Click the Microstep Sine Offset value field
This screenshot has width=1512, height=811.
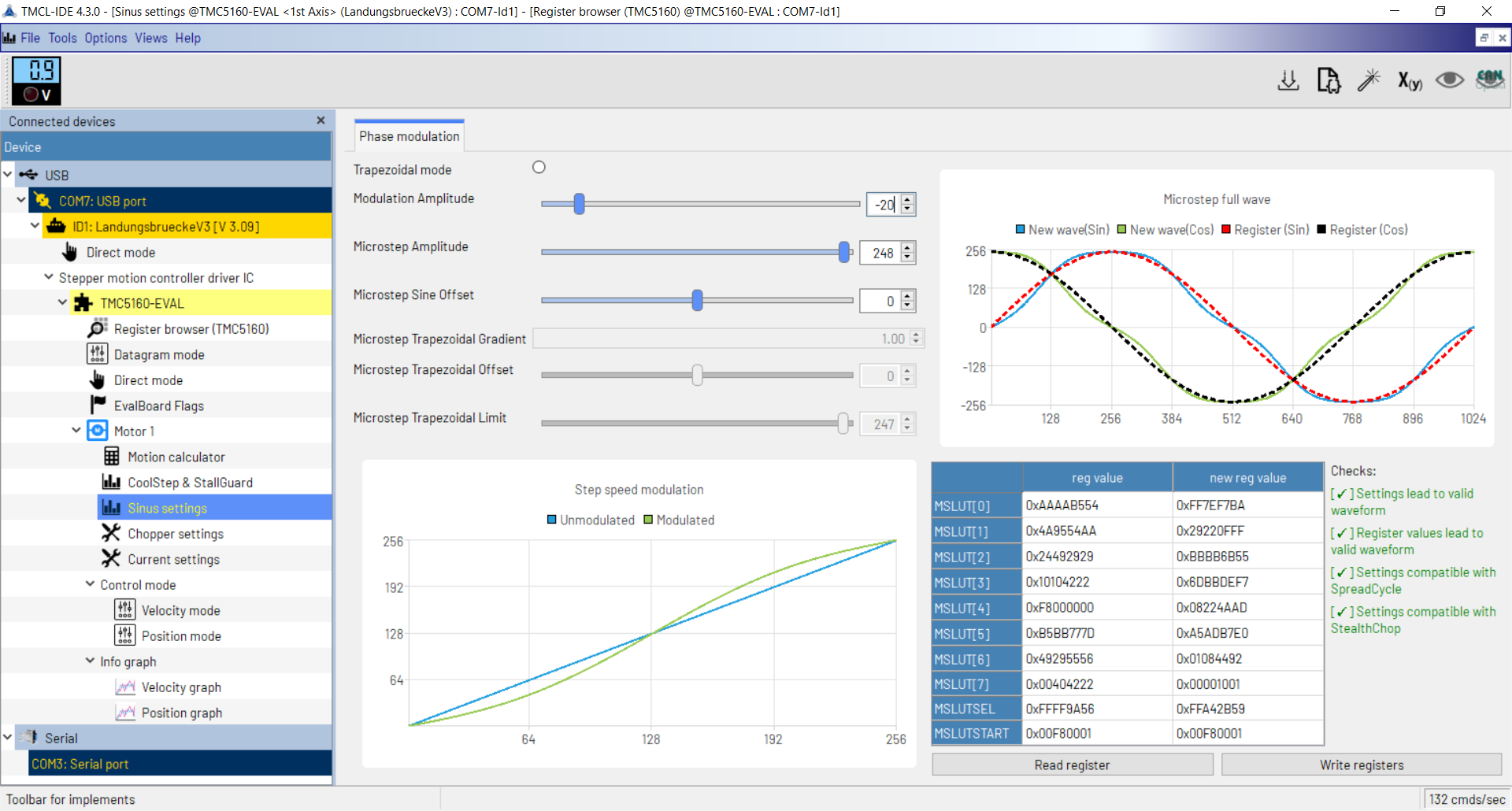coord(880,301)
